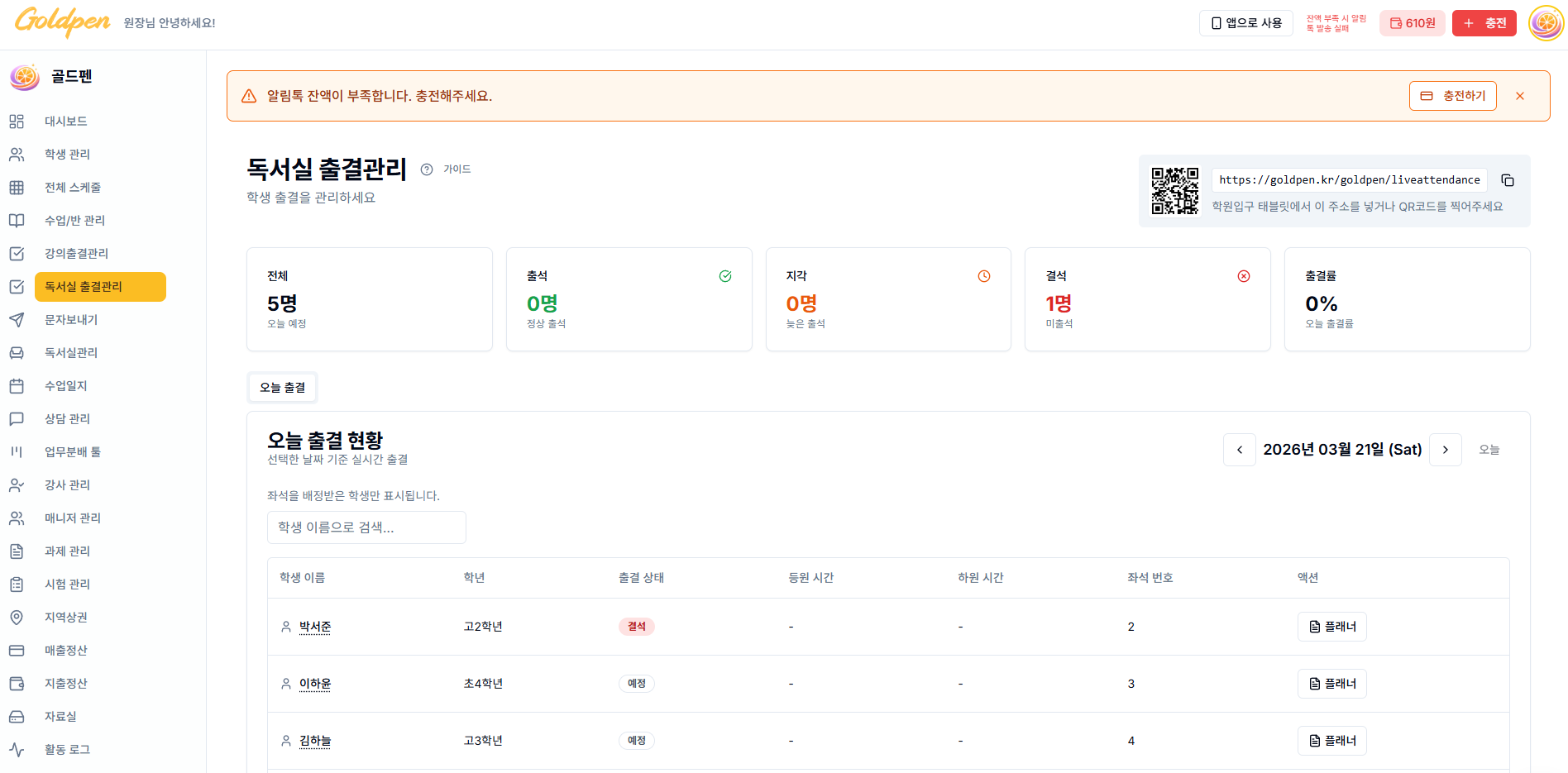Open 학생 관리 menu item
Viewport: 1568px width, 773px height.
coord(67,155)
